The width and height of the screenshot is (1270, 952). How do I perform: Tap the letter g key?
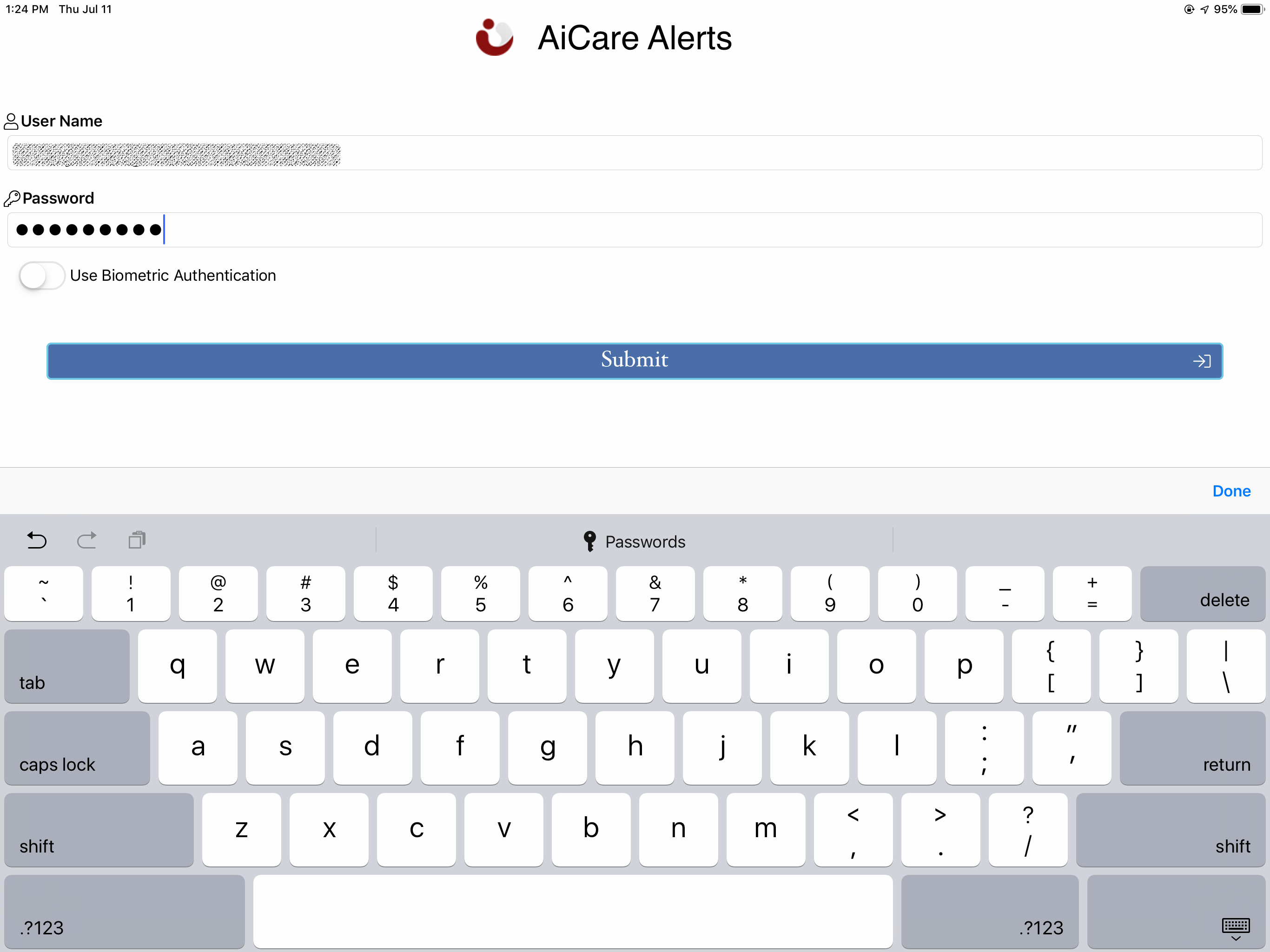547,747
